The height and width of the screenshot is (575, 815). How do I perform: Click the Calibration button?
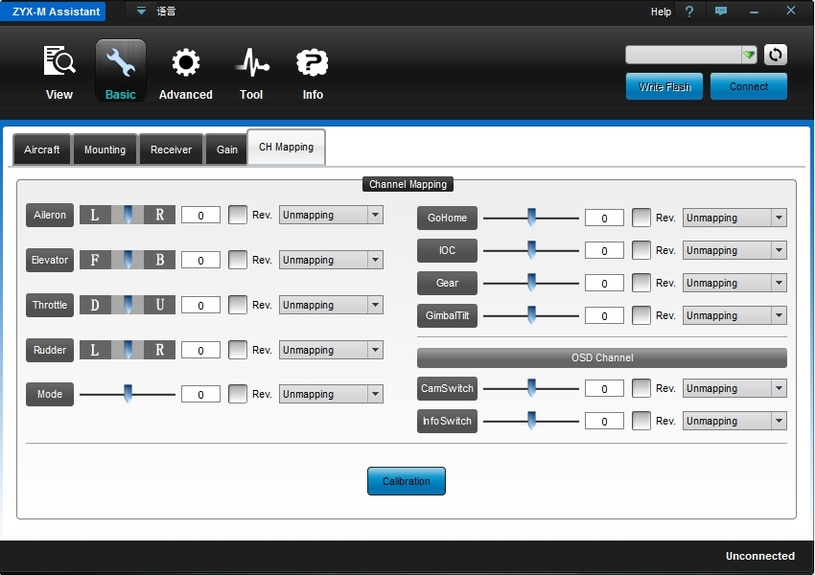pos(406,481)
